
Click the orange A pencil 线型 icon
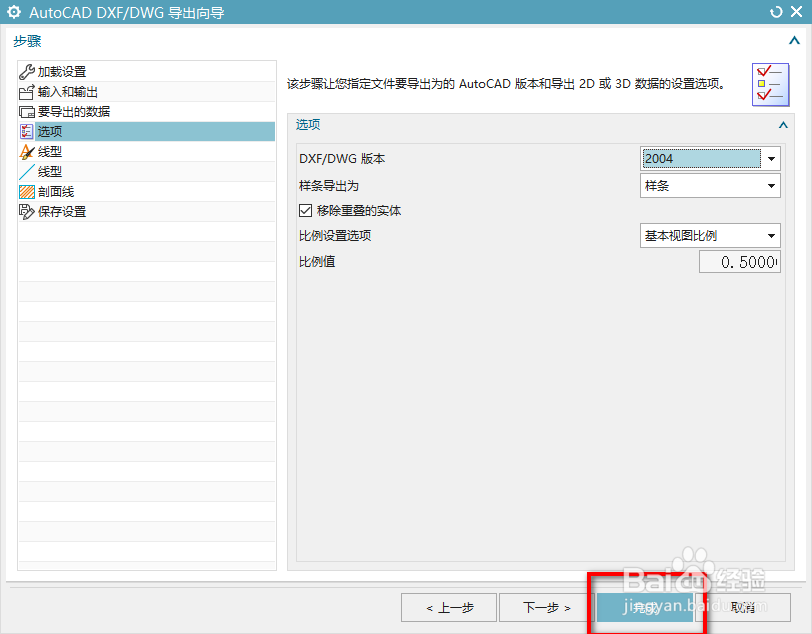[26, 152]
